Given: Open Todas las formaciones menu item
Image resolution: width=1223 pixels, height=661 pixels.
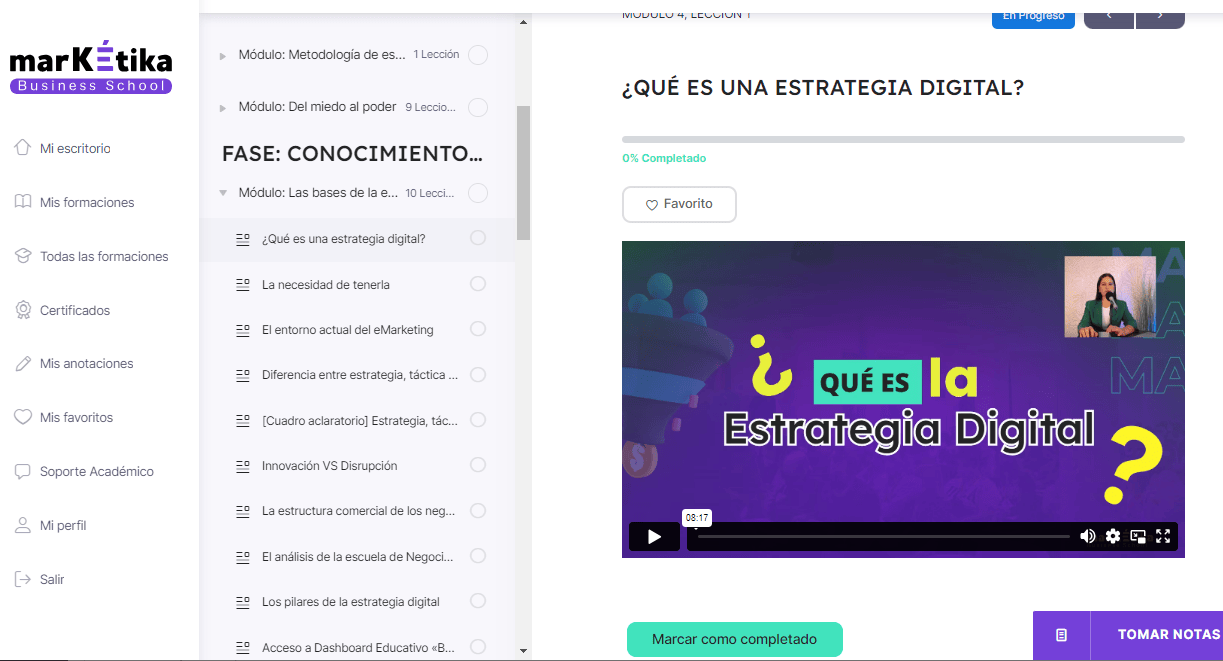Looking at the screenshot, I should click(x=104, y=256).
